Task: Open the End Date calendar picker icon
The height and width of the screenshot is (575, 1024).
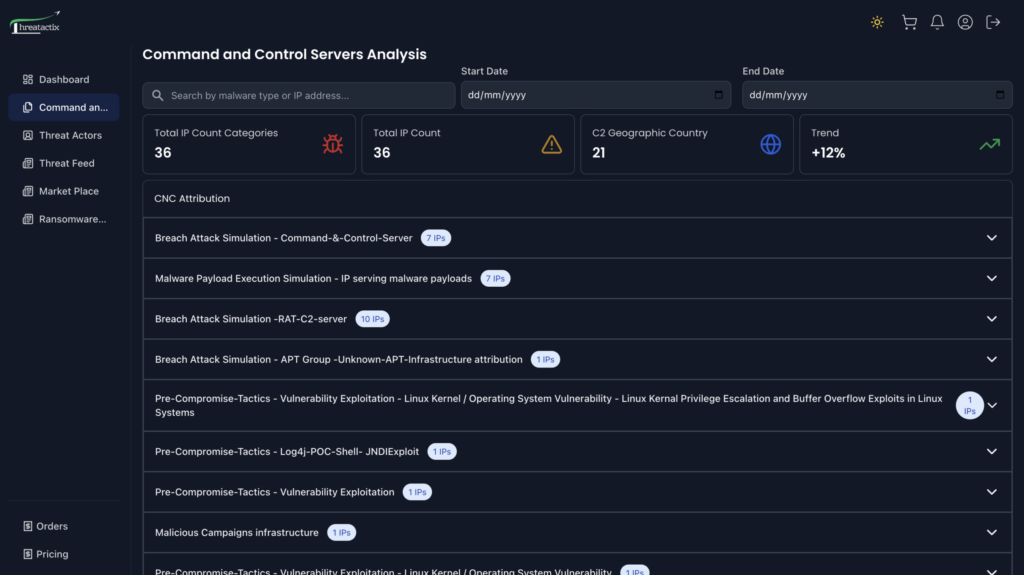Action: 1000,95
